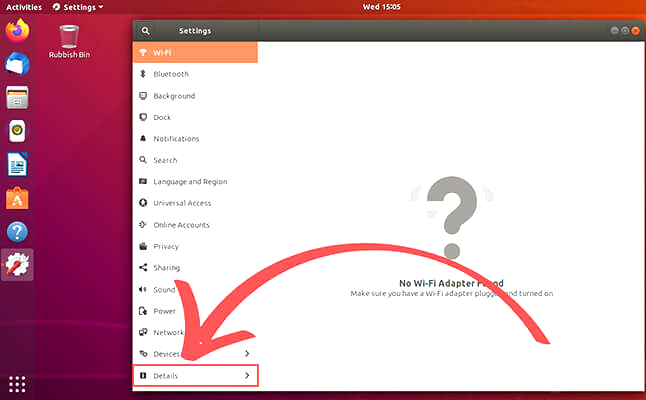
Task: Open Files manager from the dock
Action: (x=17, y=98)
